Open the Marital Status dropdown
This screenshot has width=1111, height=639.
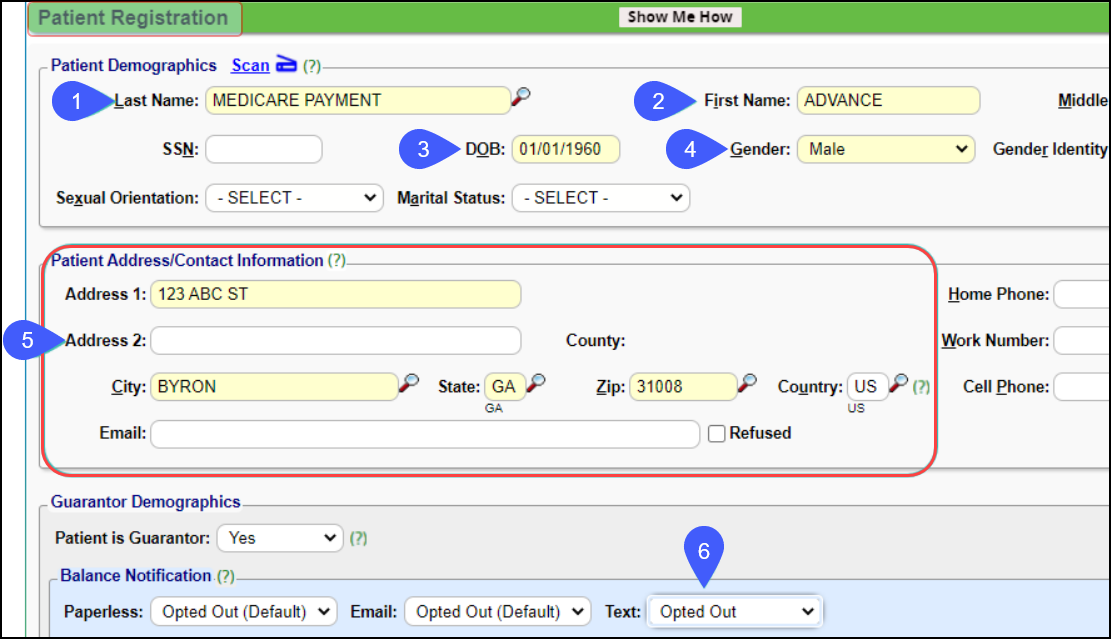[x=600, y=198]
